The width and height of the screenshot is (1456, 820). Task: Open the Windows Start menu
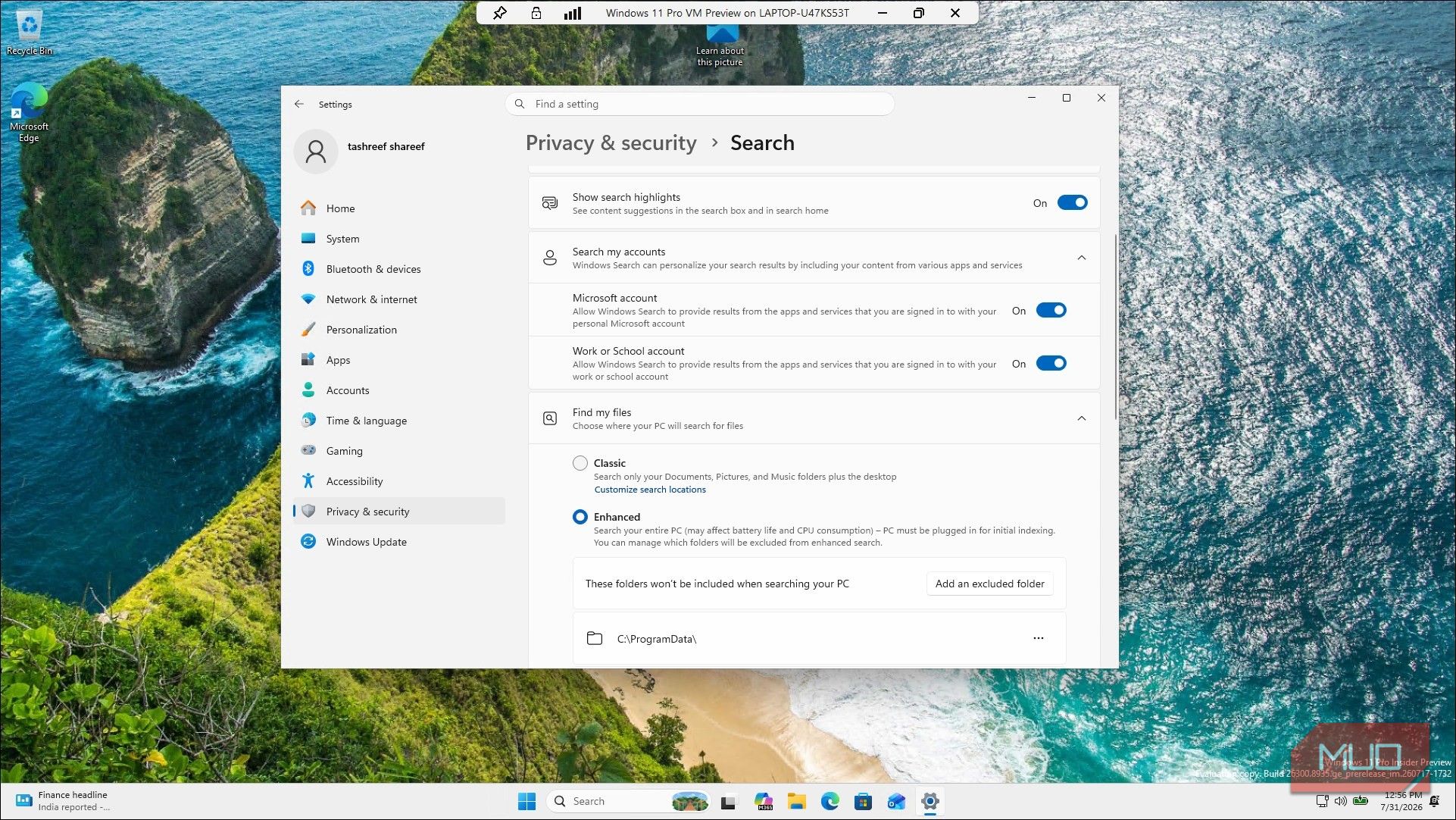tap(526, 802)
